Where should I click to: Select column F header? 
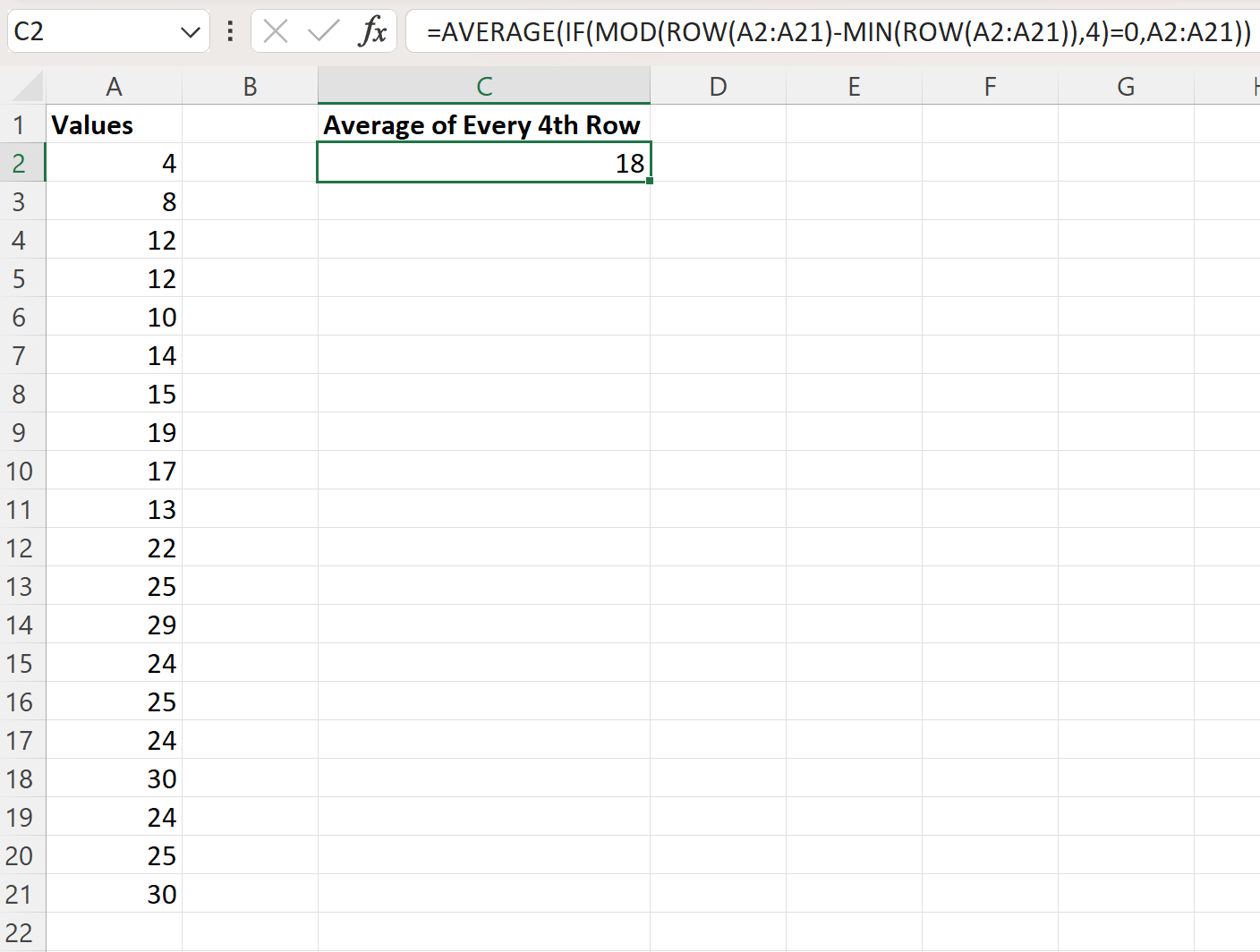pos(989,85)
